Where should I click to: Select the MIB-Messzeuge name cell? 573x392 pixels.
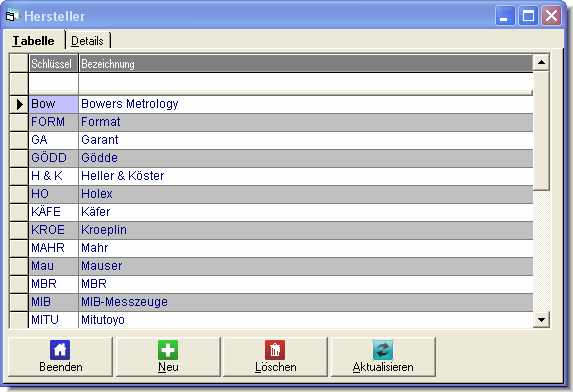pos(306,302)
